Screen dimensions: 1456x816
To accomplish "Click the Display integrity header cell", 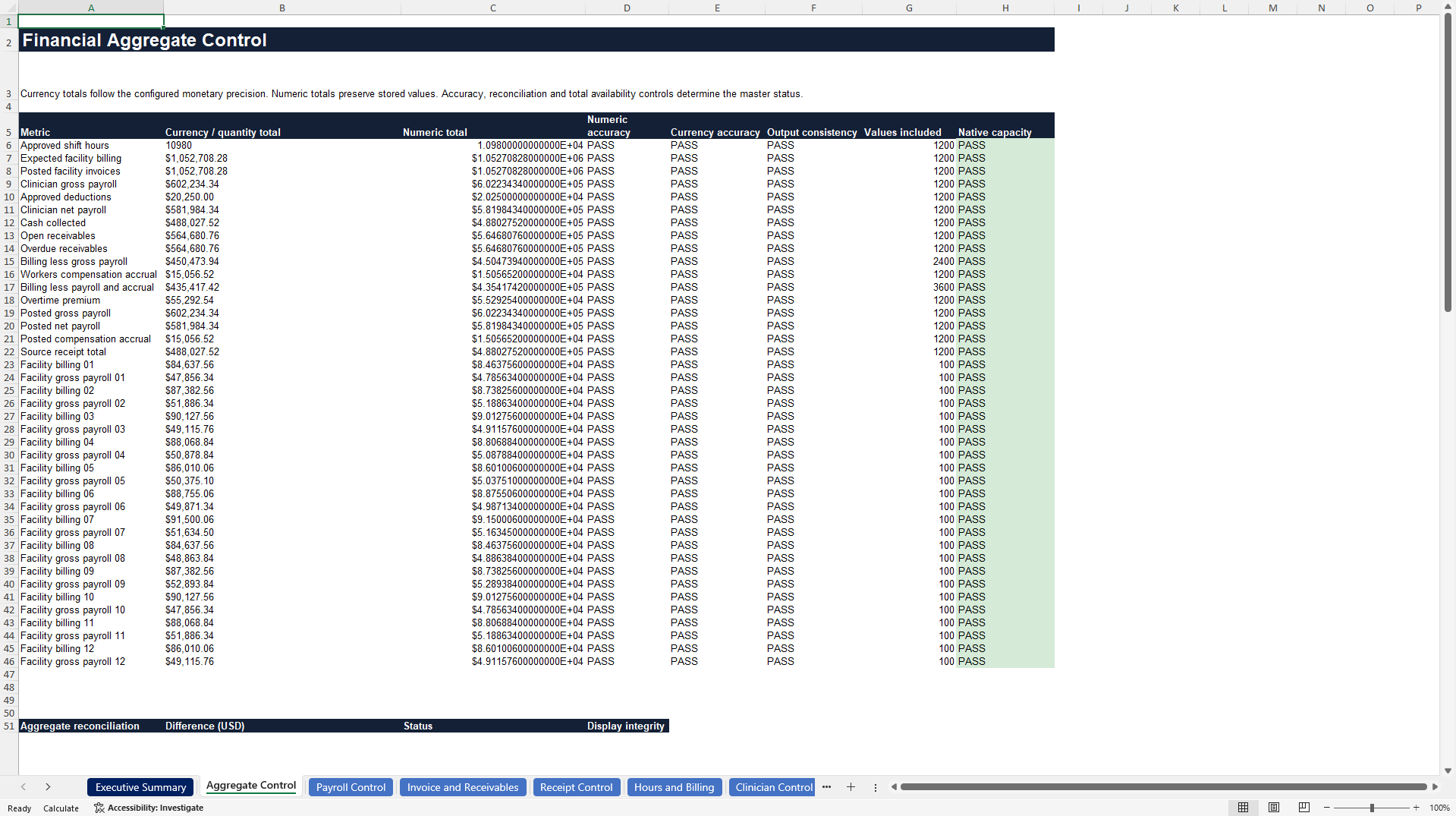I will tap(627, 726).
